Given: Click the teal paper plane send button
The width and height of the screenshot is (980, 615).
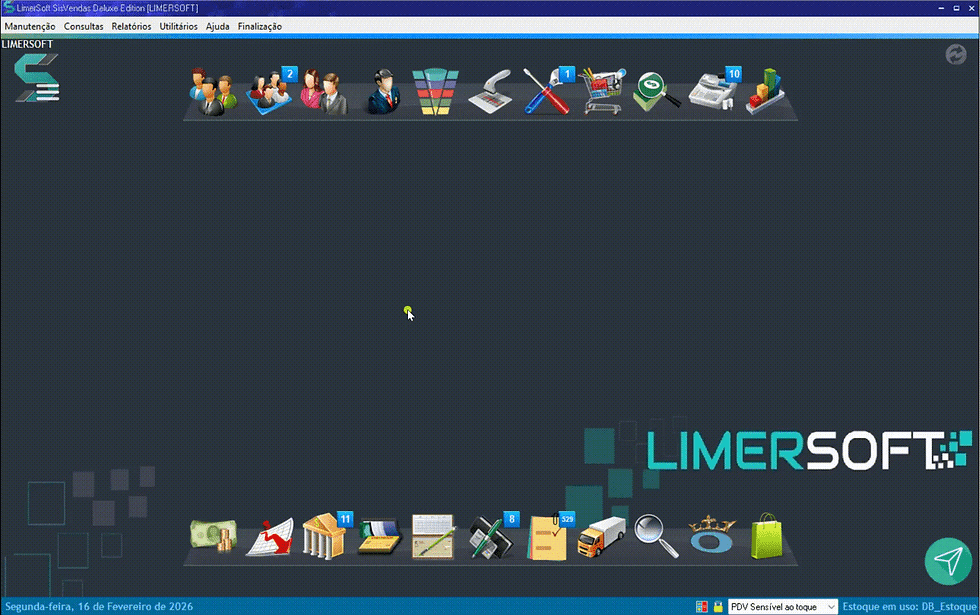Looking at the screenshot, I should click(948, 561).
